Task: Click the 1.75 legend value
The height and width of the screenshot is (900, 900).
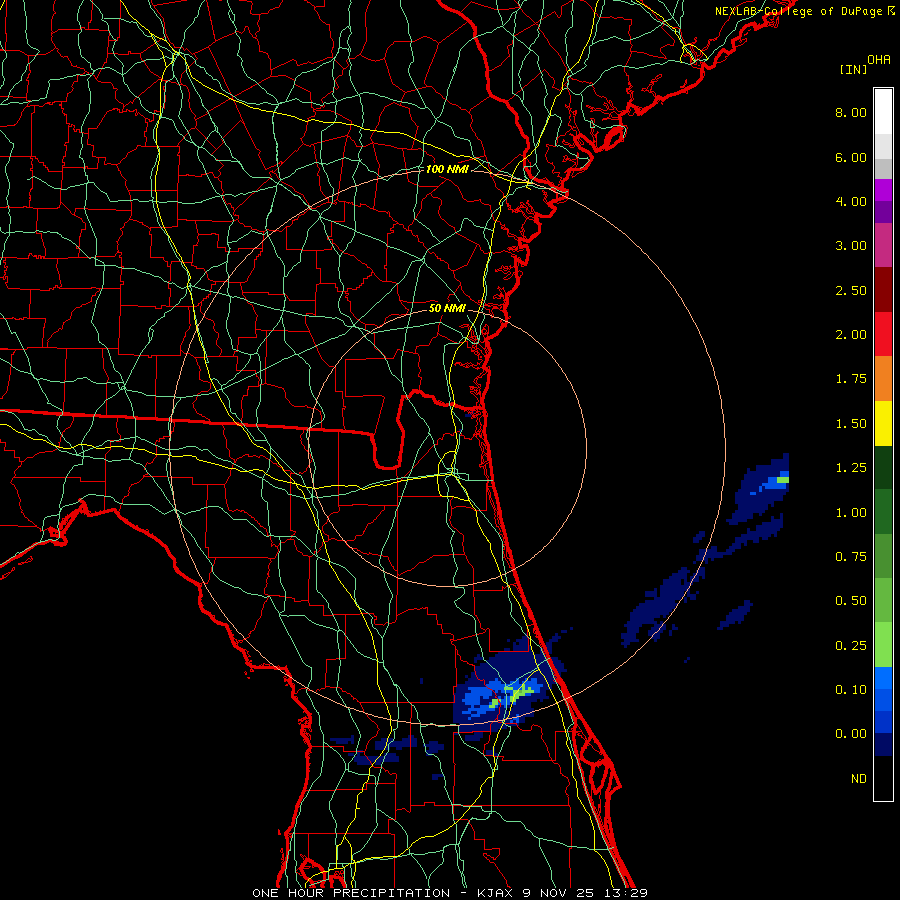Action: (x=851, y=379)
